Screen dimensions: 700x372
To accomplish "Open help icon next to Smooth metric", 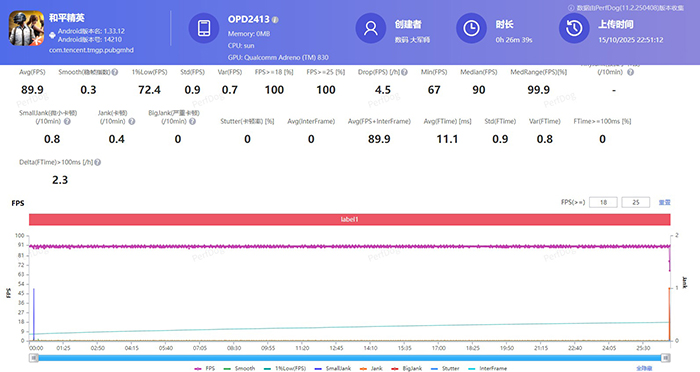I will (x=115, y=72).
